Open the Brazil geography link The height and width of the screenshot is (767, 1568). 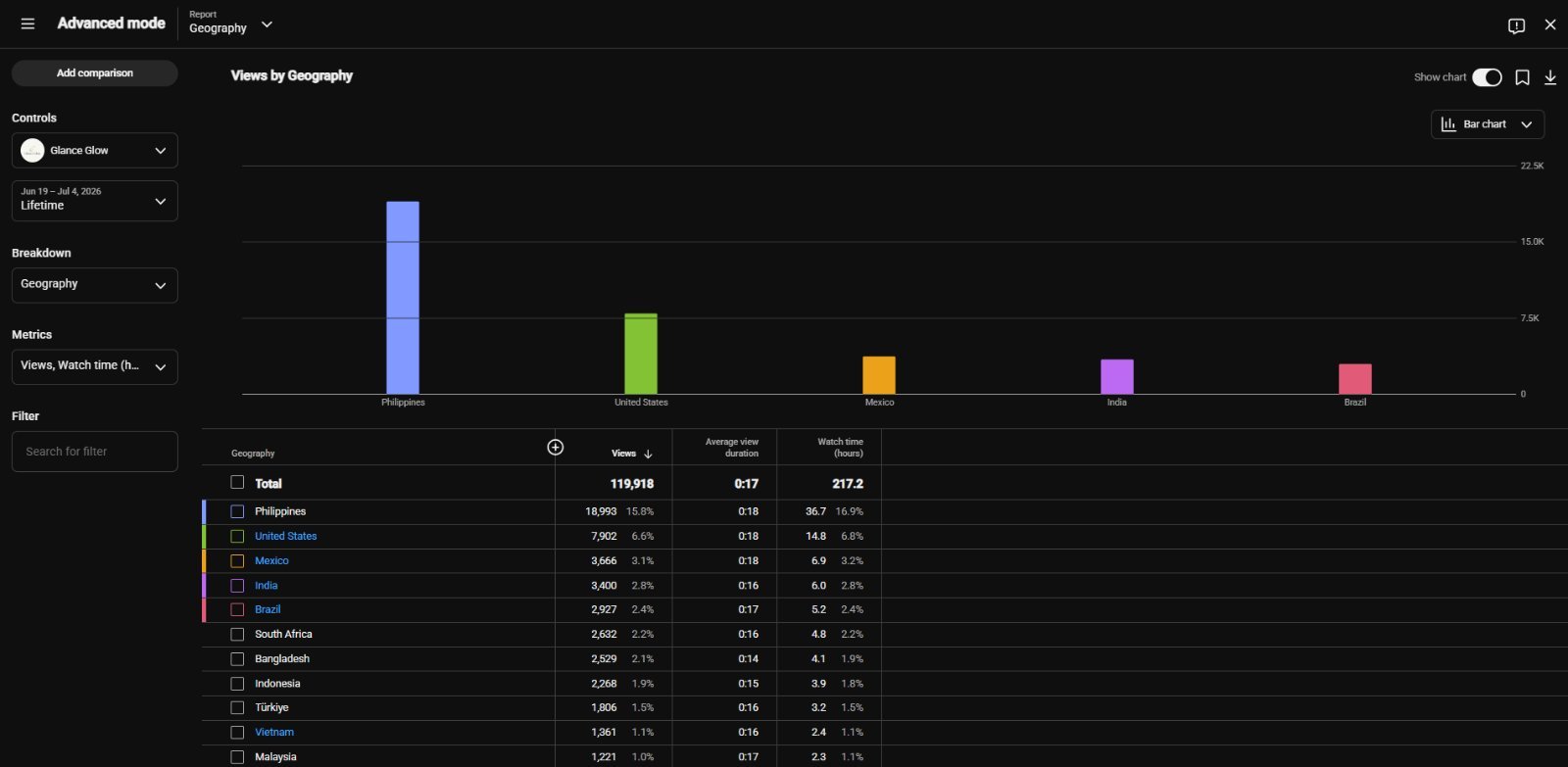click(268, 609)
